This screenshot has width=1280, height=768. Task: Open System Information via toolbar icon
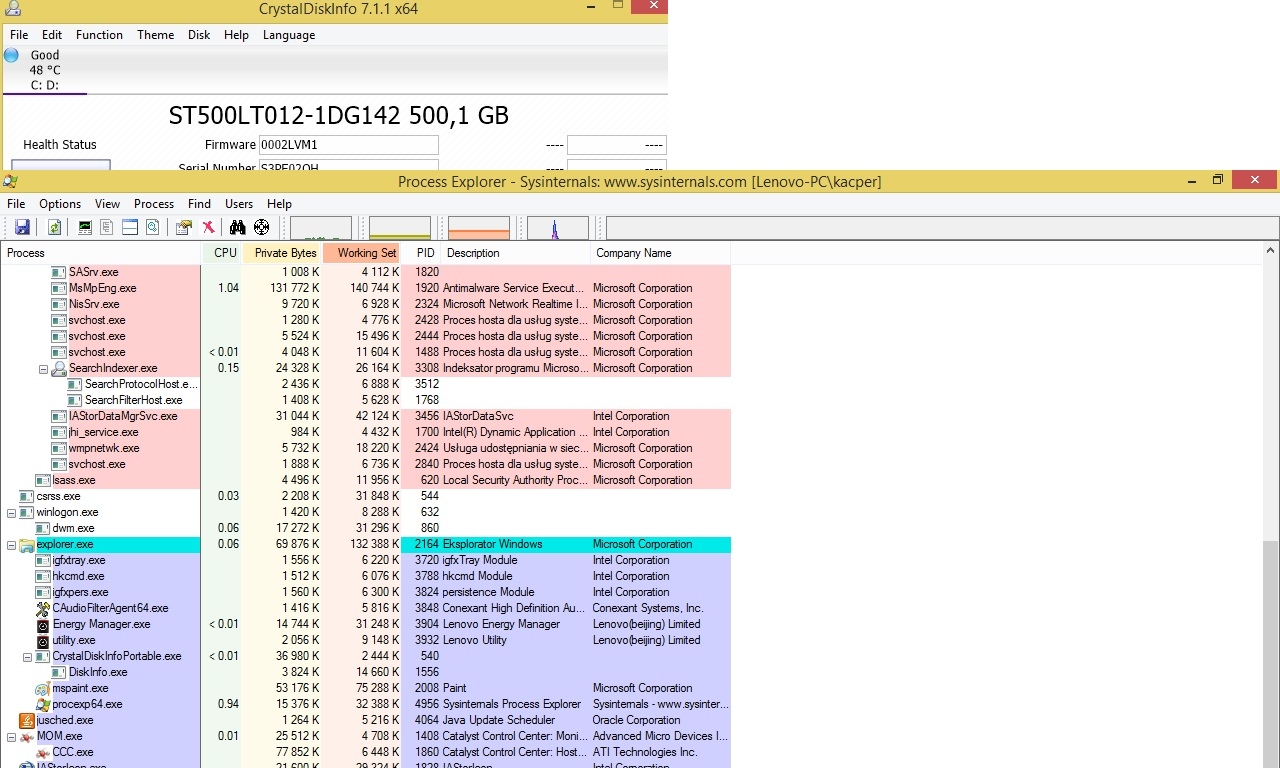[x=85, y=227]
